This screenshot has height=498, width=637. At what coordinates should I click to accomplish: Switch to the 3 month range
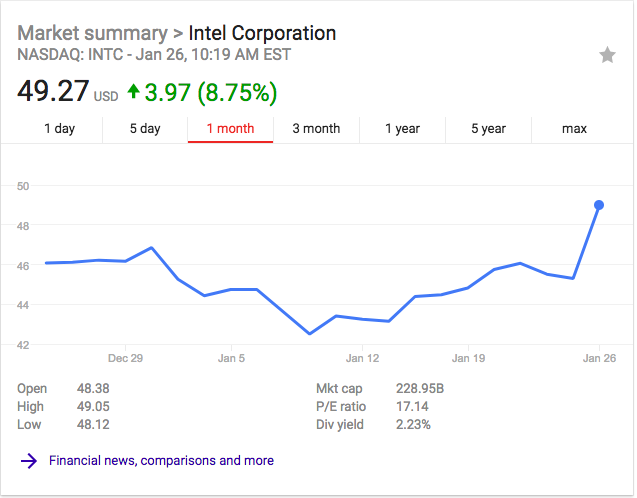pos(316,128)
